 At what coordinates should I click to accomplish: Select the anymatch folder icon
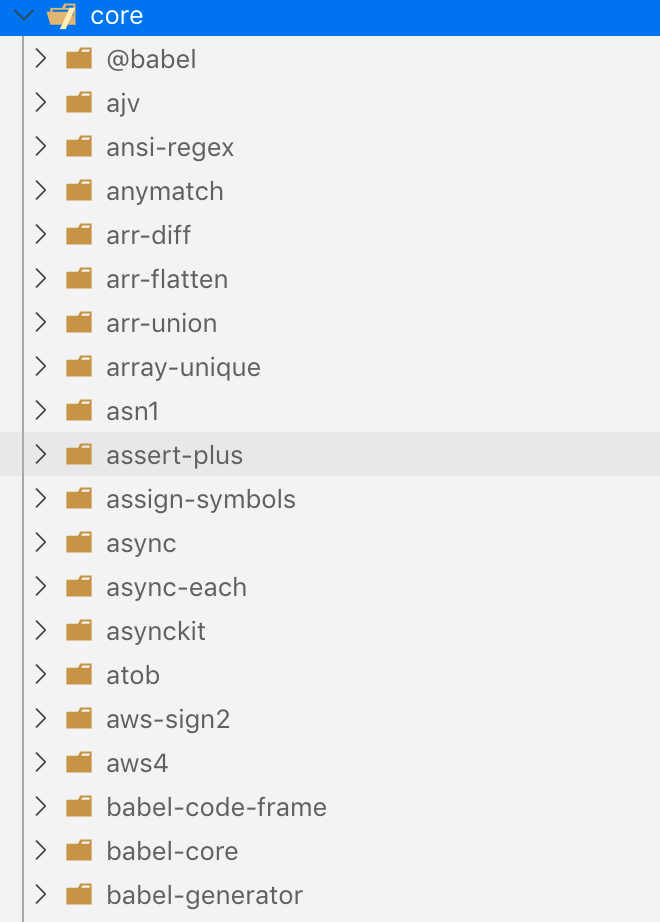point(79,191)
